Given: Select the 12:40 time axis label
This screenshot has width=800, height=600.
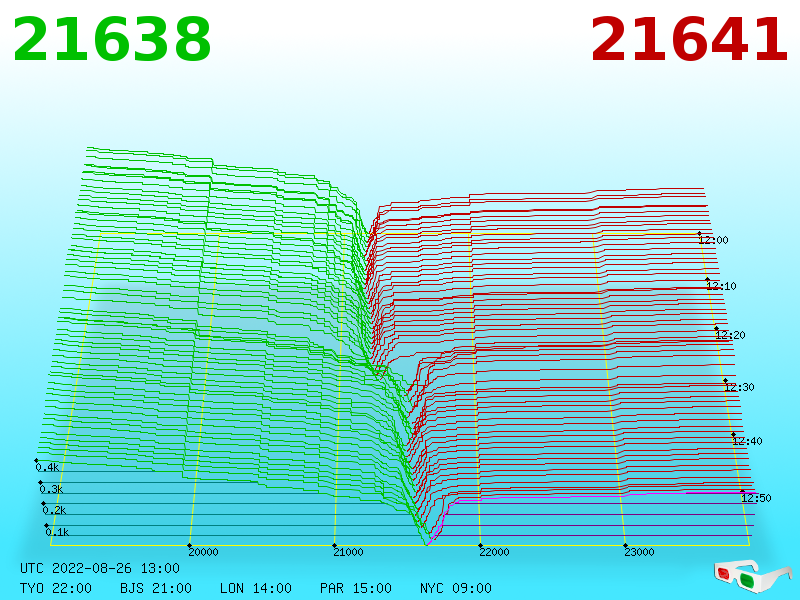Looking at the screenshot, I should 747,441.
